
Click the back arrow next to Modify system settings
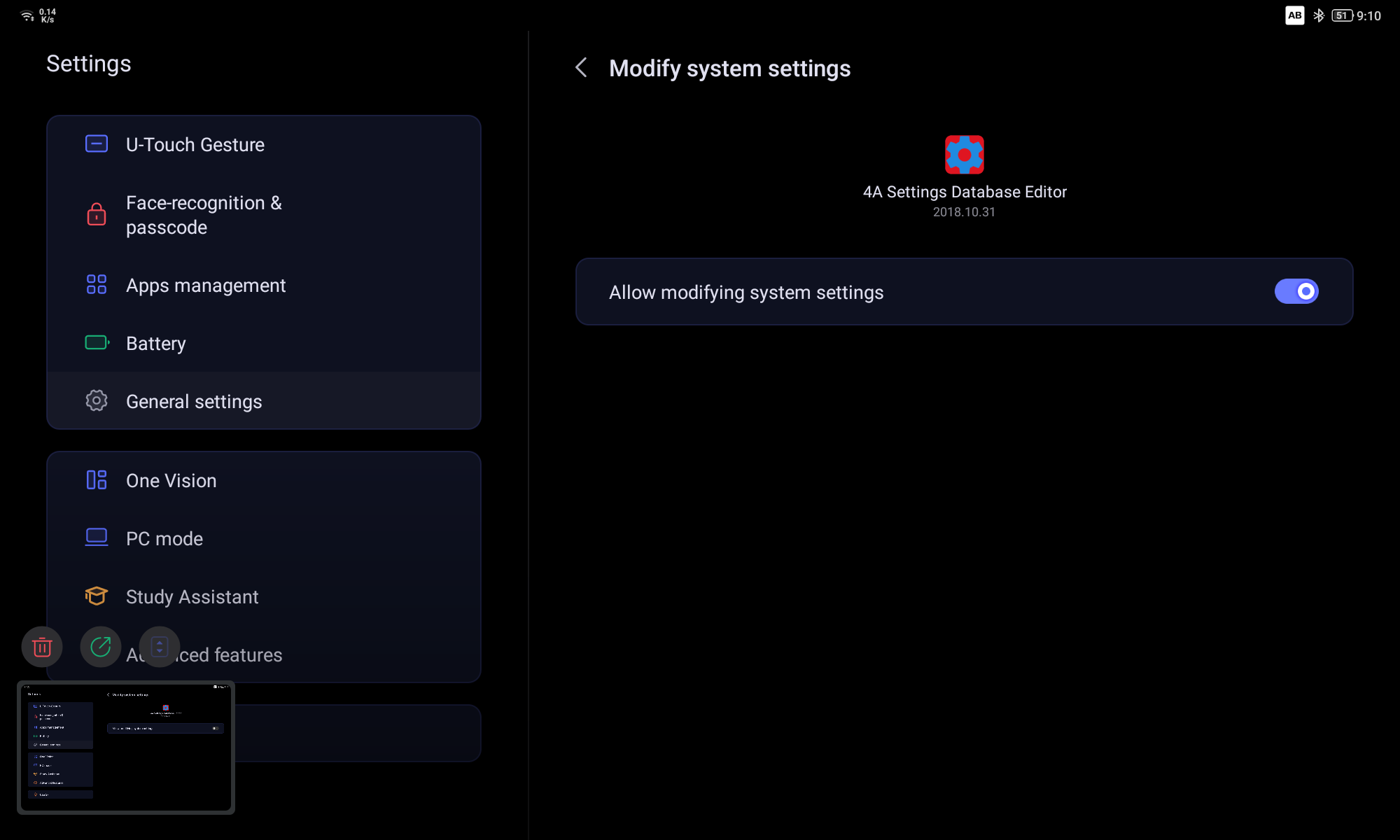pos(581,68)
